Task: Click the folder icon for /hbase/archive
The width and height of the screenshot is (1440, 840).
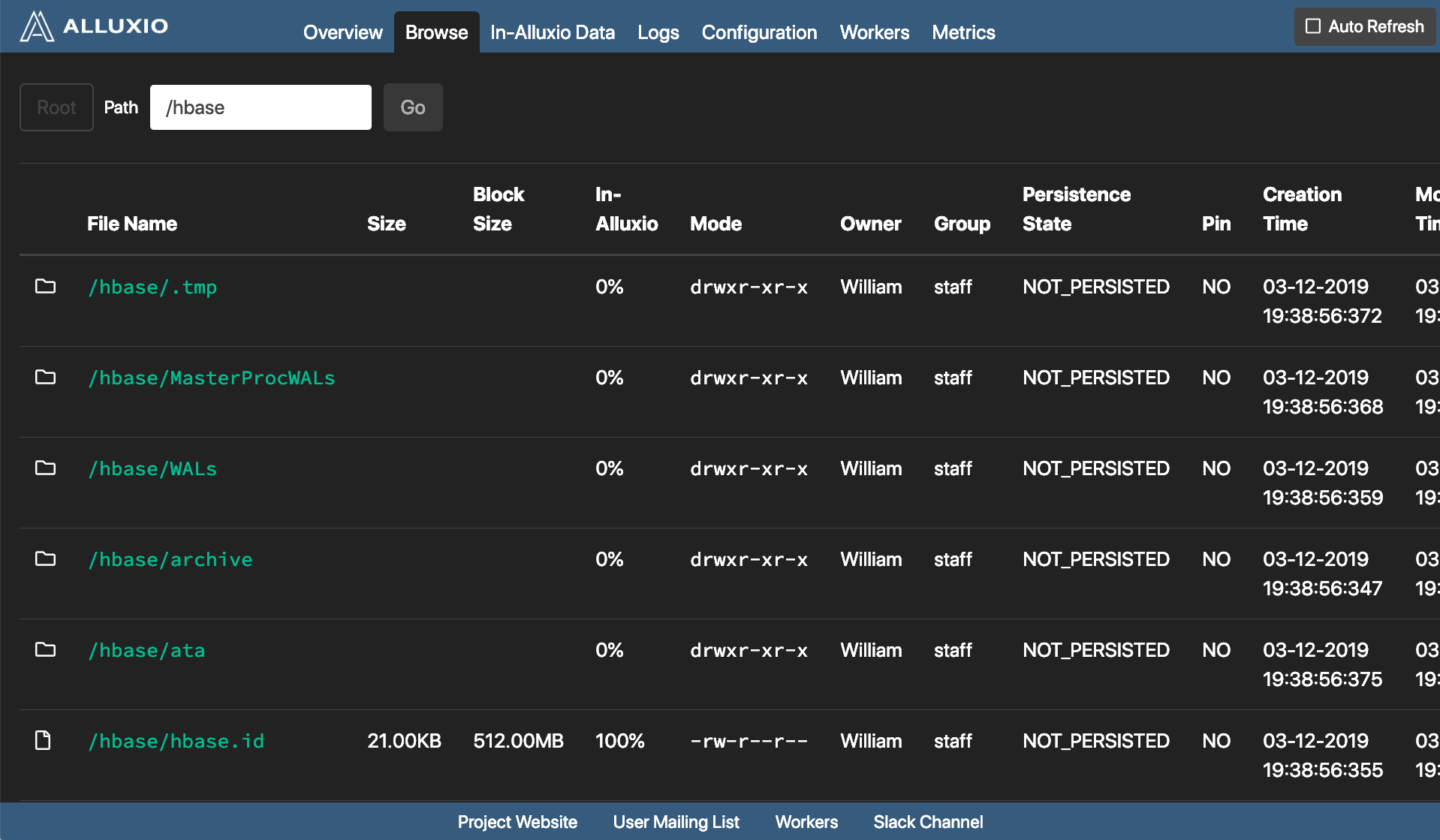Action: [46, 558]
